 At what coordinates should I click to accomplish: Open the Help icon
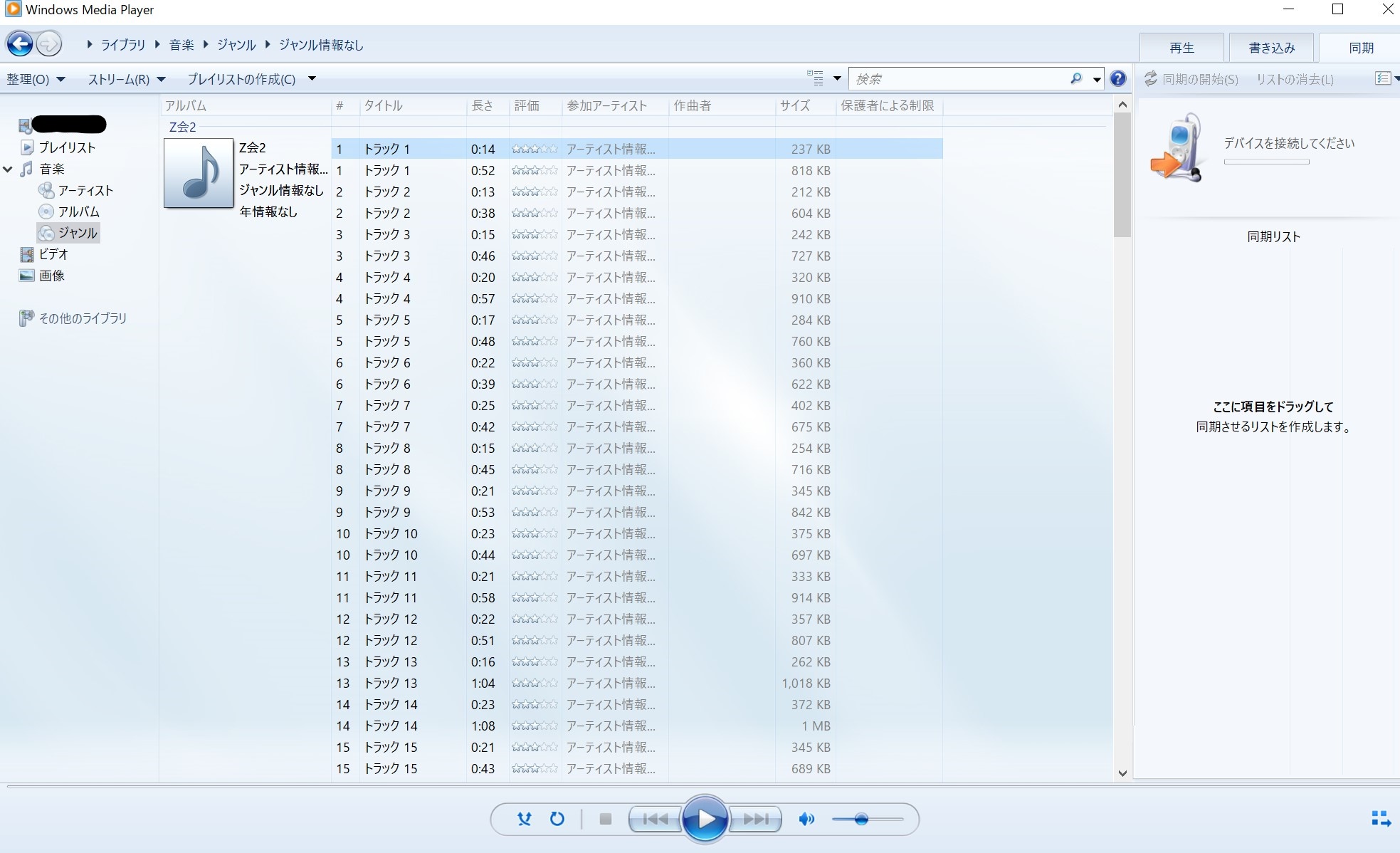click(1118, 79)
